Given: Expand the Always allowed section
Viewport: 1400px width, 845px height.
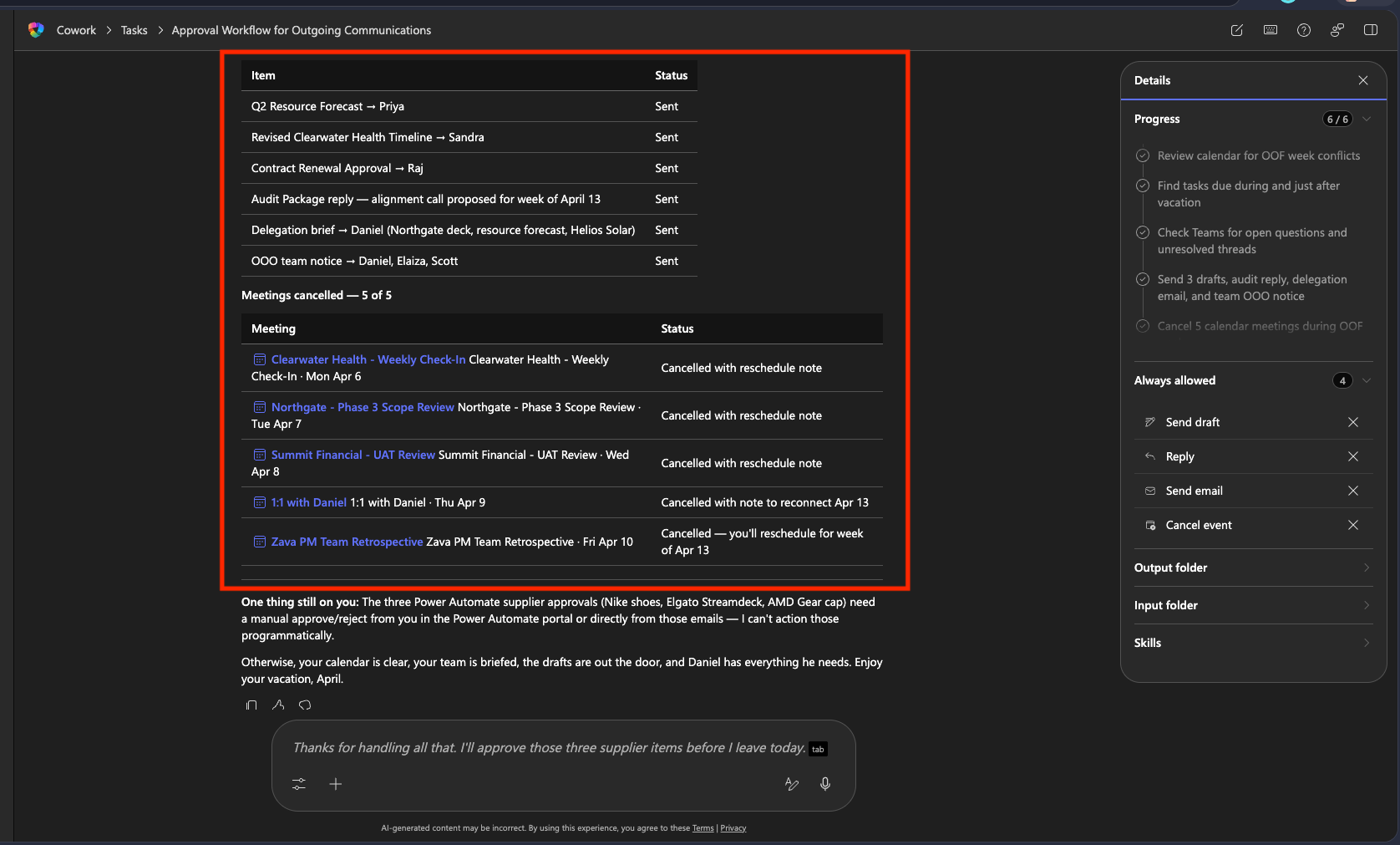Looking at the screenshot, I should [1367, 380].
